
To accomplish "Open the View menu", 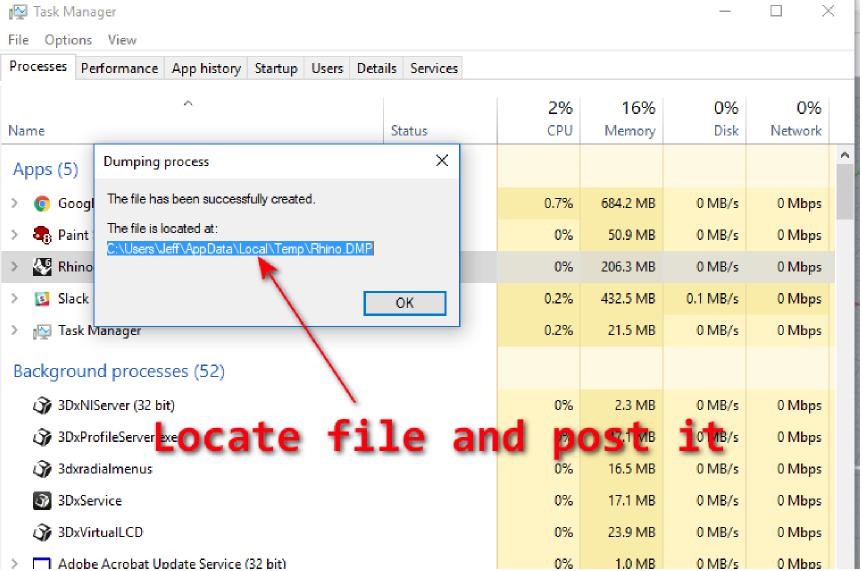I will coord(122,40).
